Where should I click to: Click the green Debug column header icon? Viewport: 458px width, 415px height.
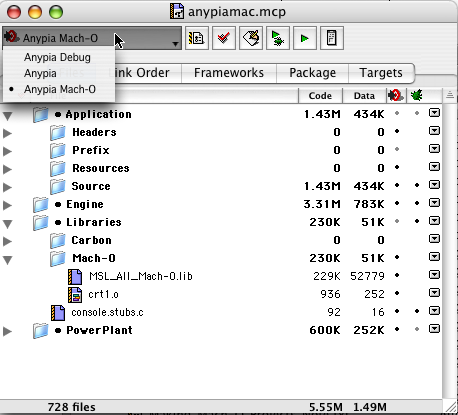pyautogui.click(x=416, y=96)
